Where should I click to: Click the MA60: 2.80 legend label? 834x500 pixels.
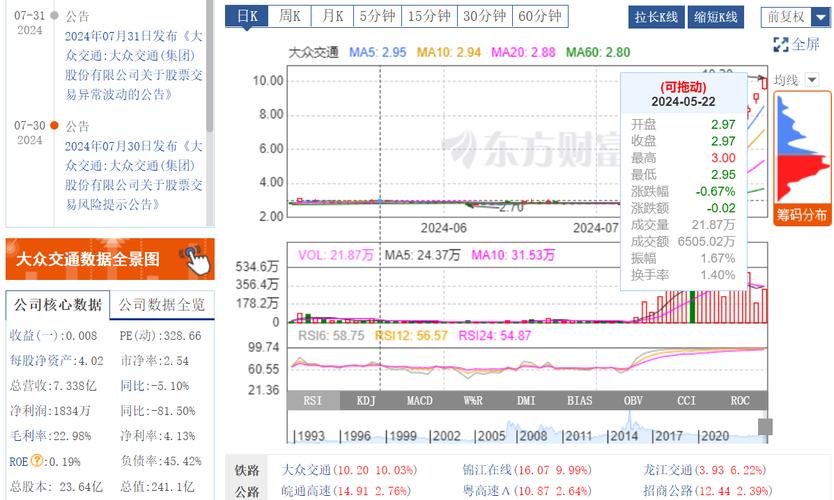pos(598,52)
